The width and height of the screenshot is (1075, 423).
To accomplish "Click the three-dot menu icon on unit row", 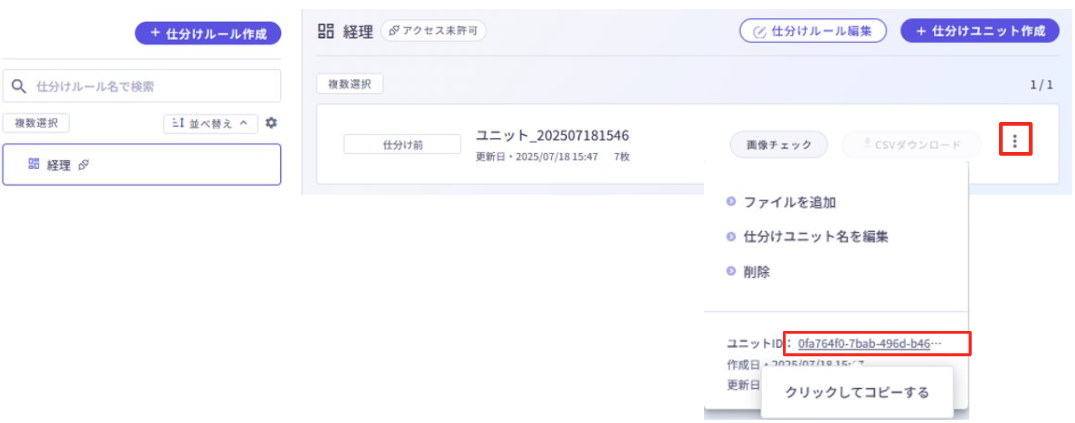I will coord(1015,142).
